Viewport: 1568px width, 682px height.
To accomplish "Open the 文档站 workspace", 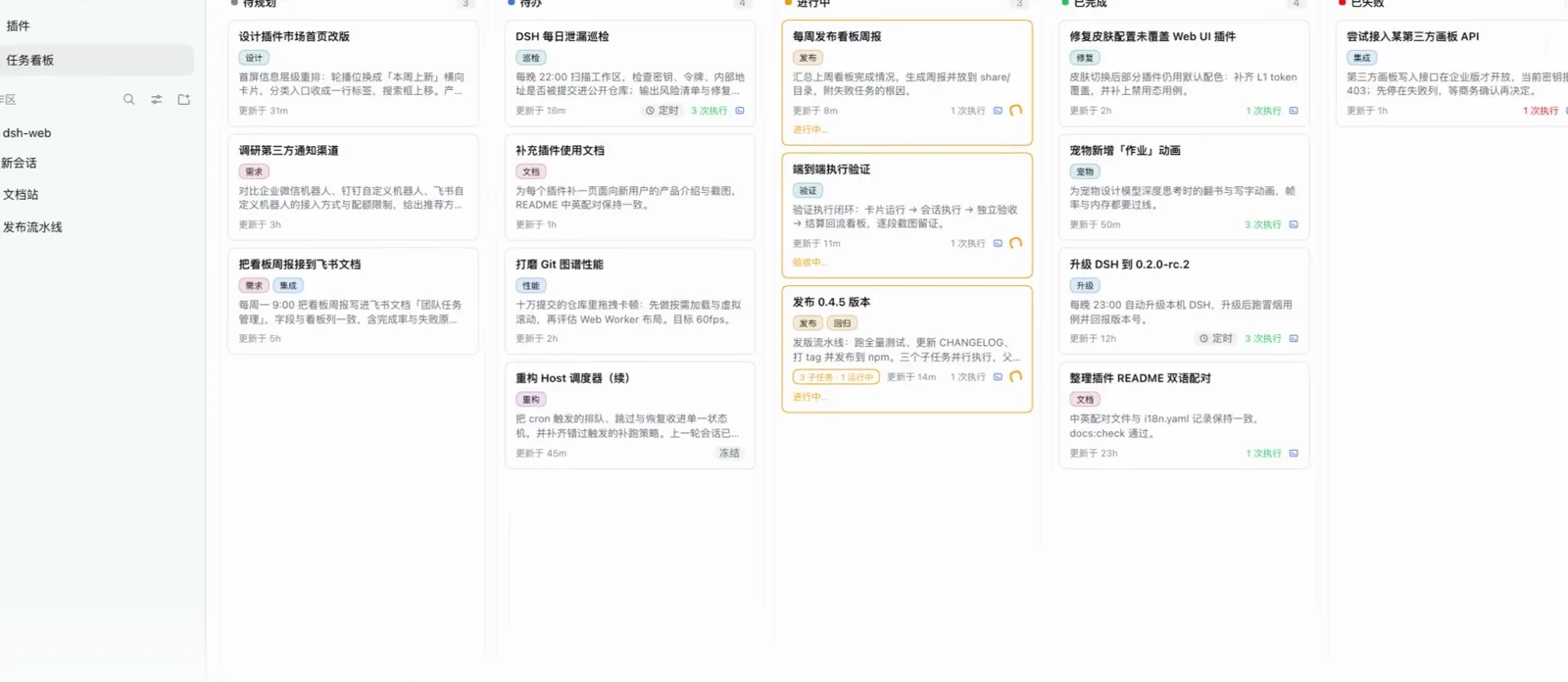I will pyautogui.click(x=20, y=194).
